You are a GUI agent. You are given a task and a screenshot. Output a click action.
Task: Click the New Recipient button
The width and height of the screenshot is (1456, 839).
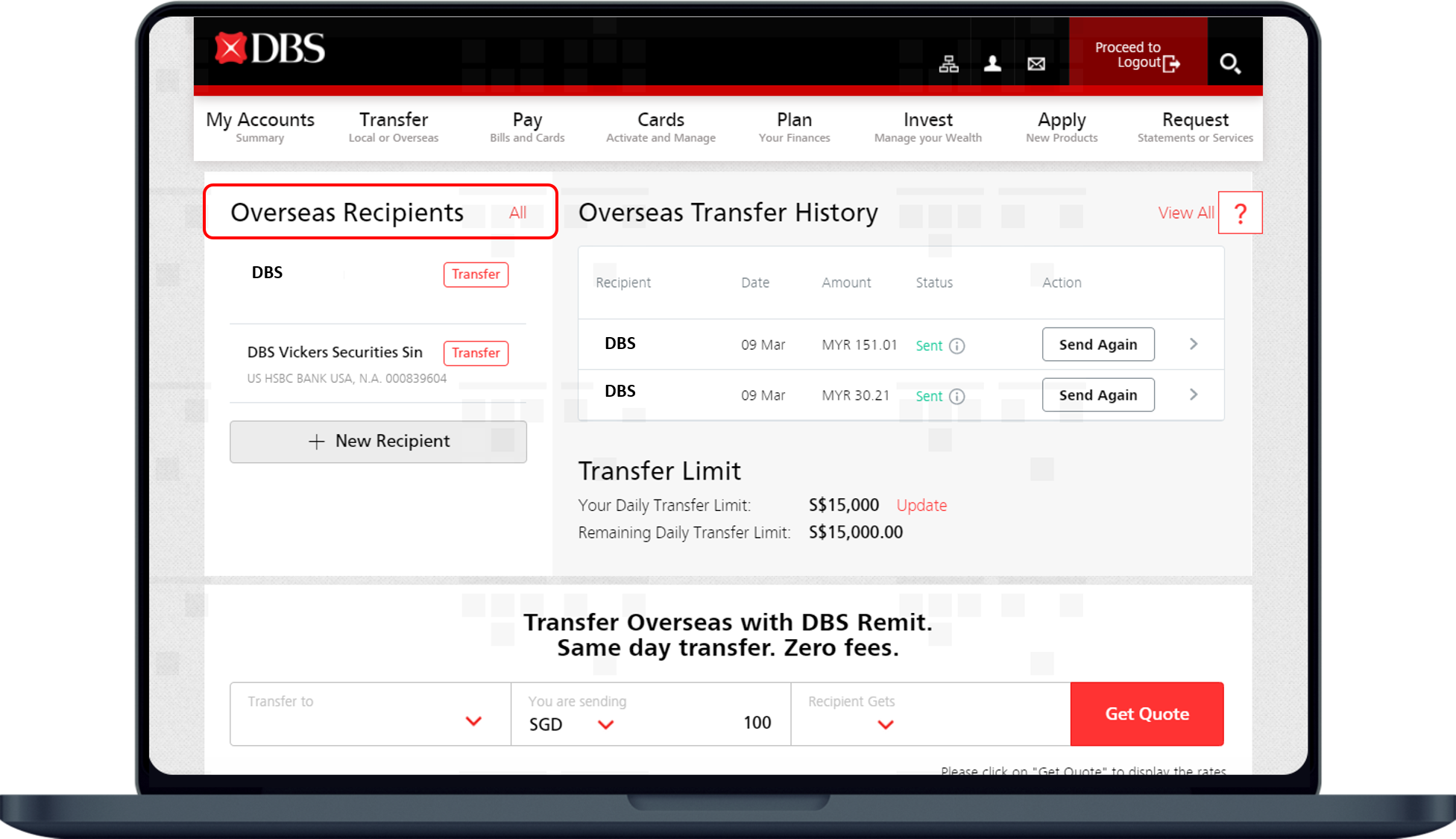tap(378, 442)
